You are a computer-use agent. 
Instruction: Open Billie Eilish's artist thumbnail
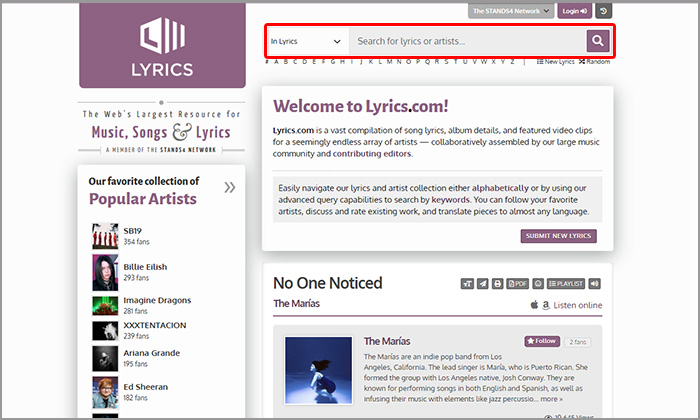point(105,272)
